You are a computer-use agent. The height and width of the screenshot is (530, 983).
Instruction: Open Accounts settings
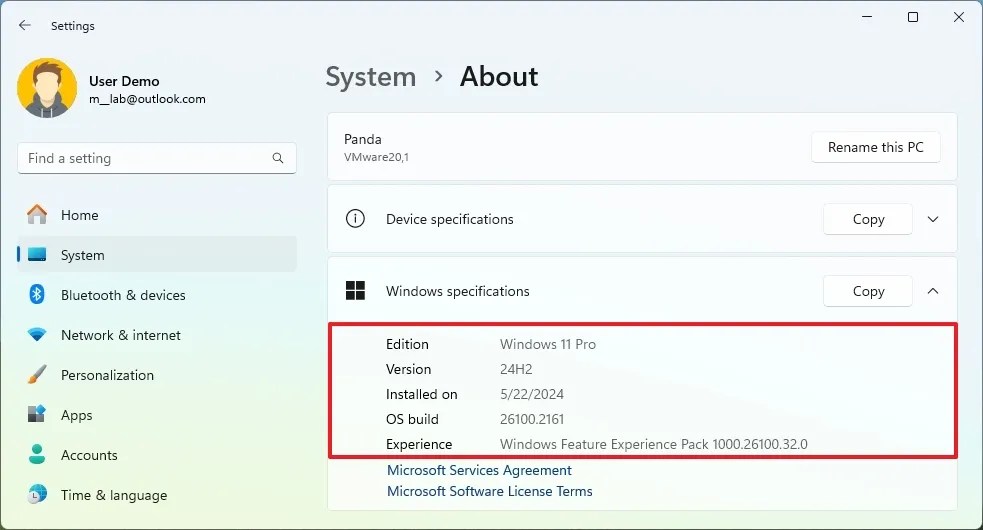157,455
